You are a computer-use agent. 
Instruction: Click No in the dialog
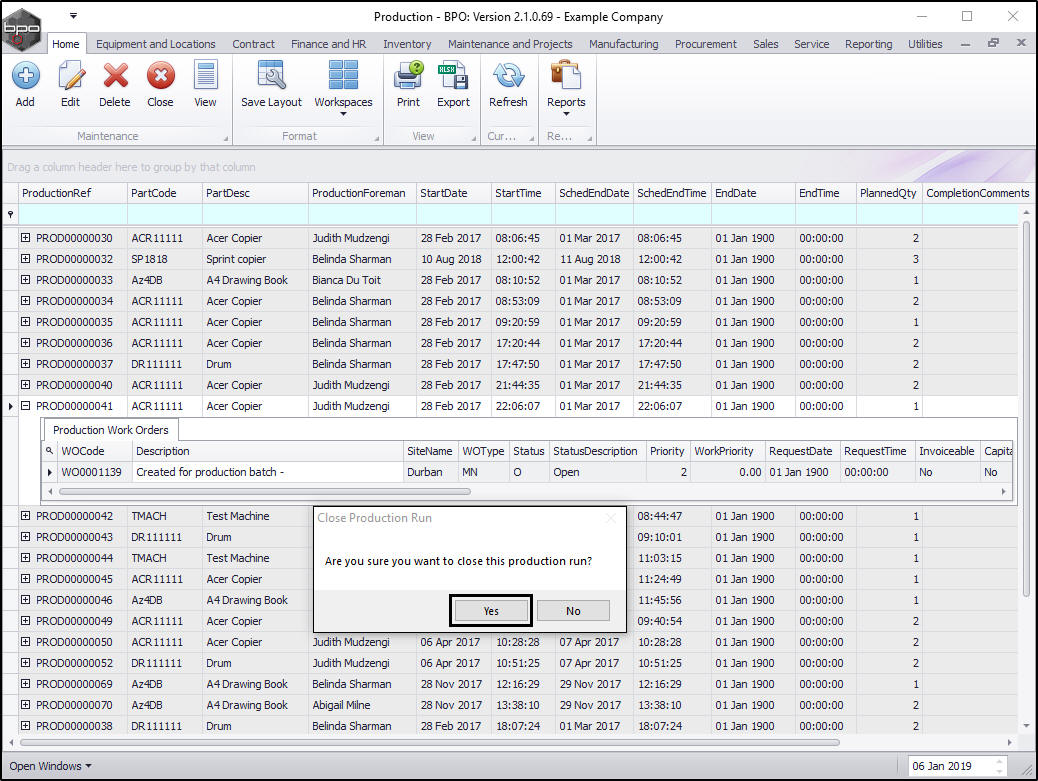point(573,611)
